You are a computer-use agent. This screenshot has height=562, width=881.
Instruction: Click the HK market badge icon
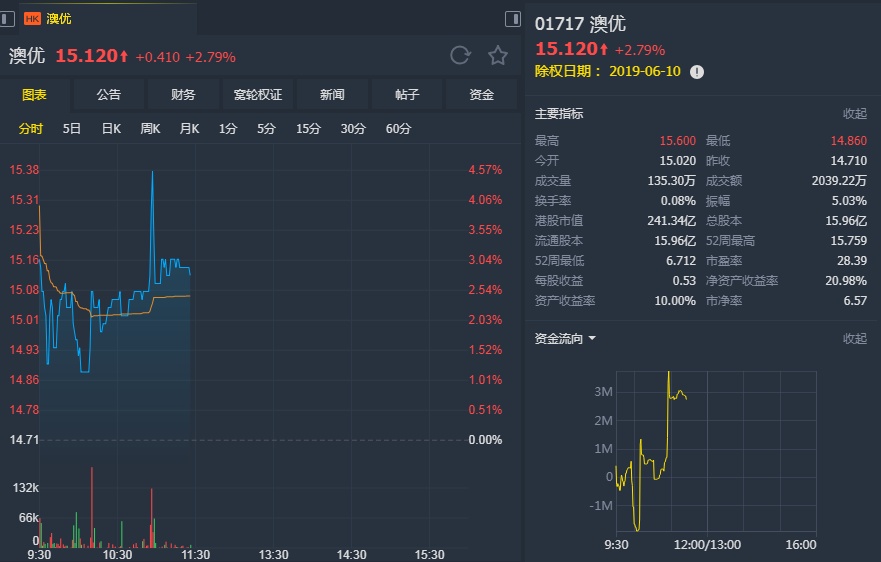(32, 19)
